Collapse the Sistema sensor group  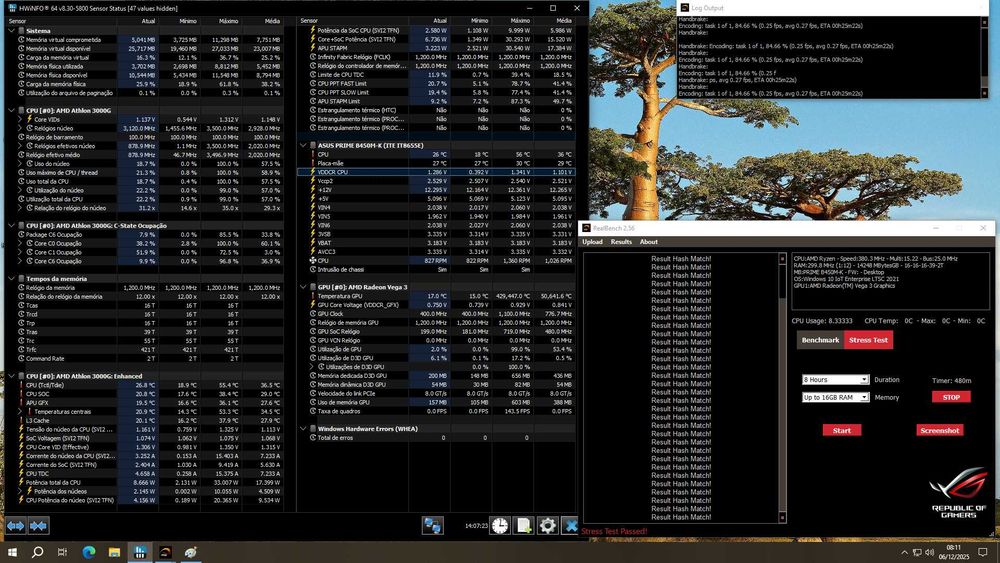coord(11,30)
